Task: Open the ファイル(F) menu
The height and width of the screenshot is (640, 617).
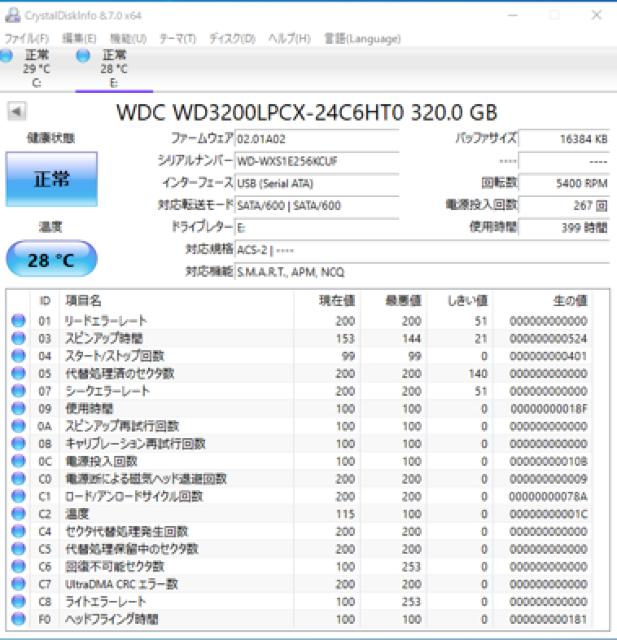Action: (x=27, y=39)
